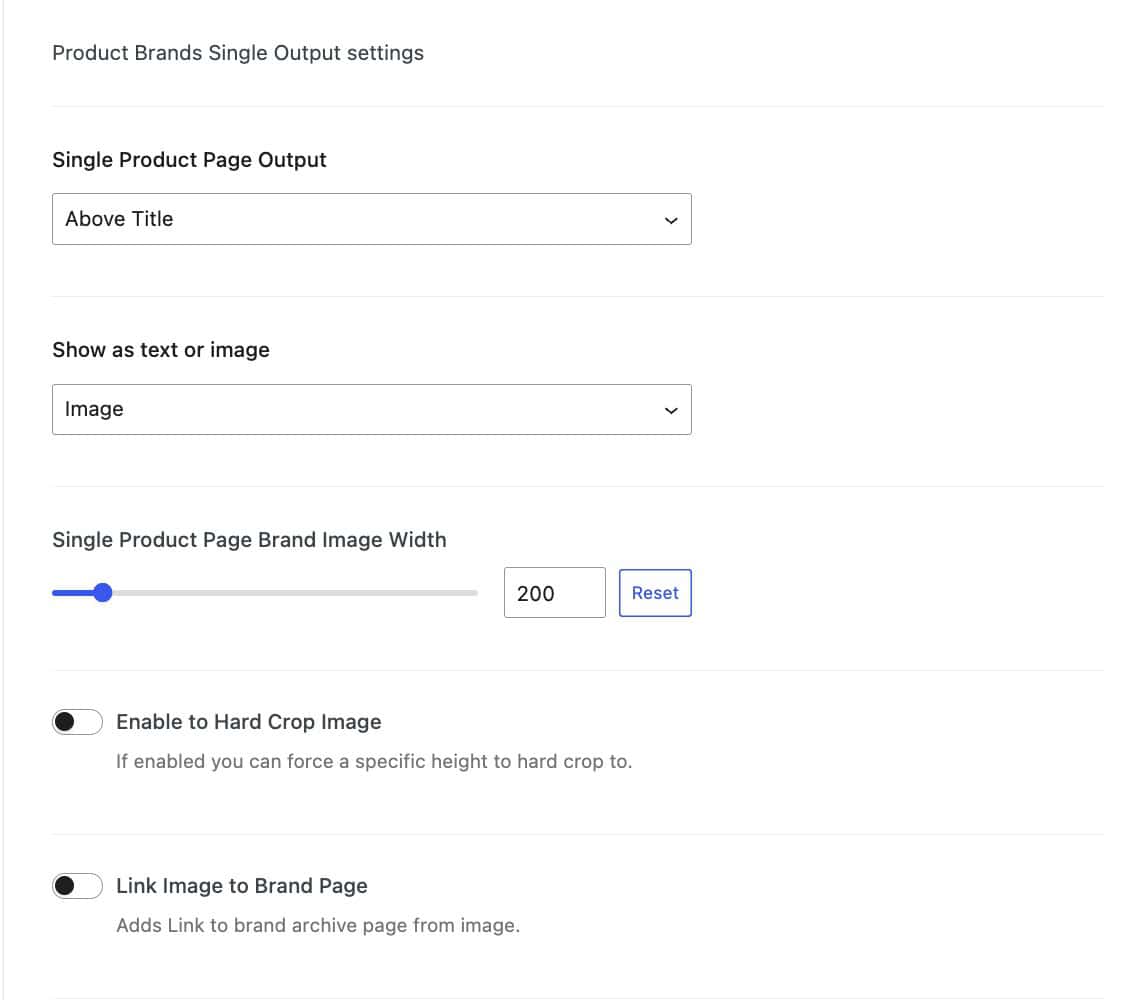This screenshot has height=1000, width=1146.
Task: Focus the brand image width number box
Action: pos(554,592)
